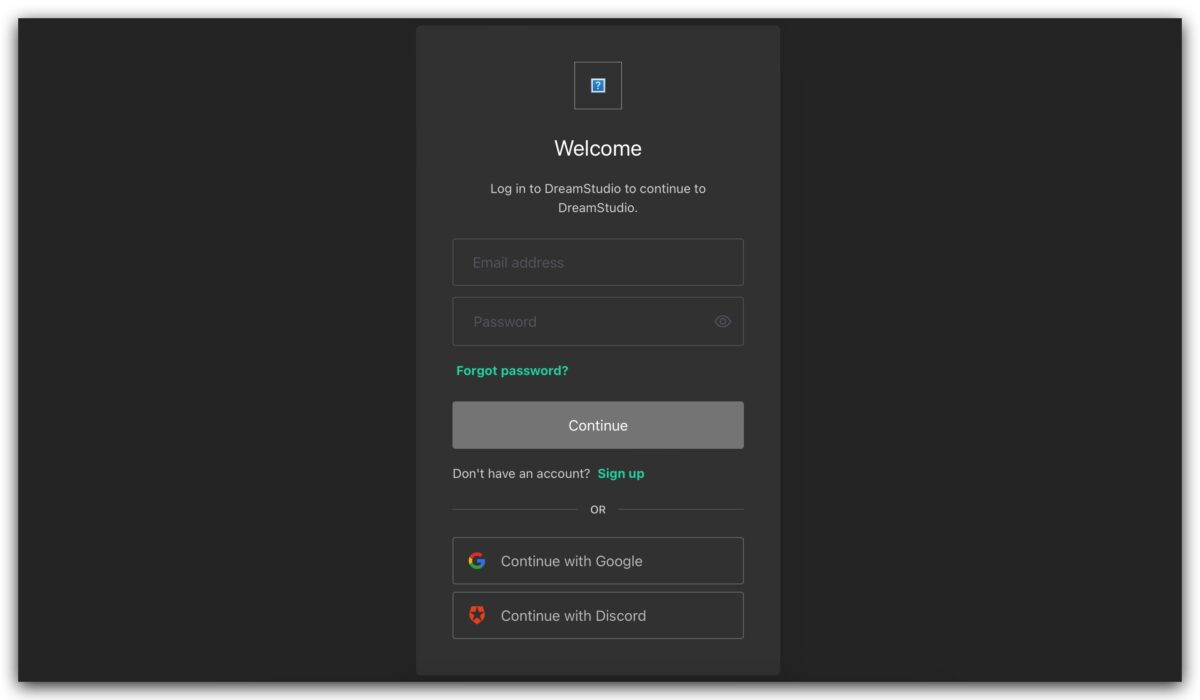Choose Continue with Google
Image resolution: width=1200 pixels, height=700 pixels.
[x=598, y=561]
